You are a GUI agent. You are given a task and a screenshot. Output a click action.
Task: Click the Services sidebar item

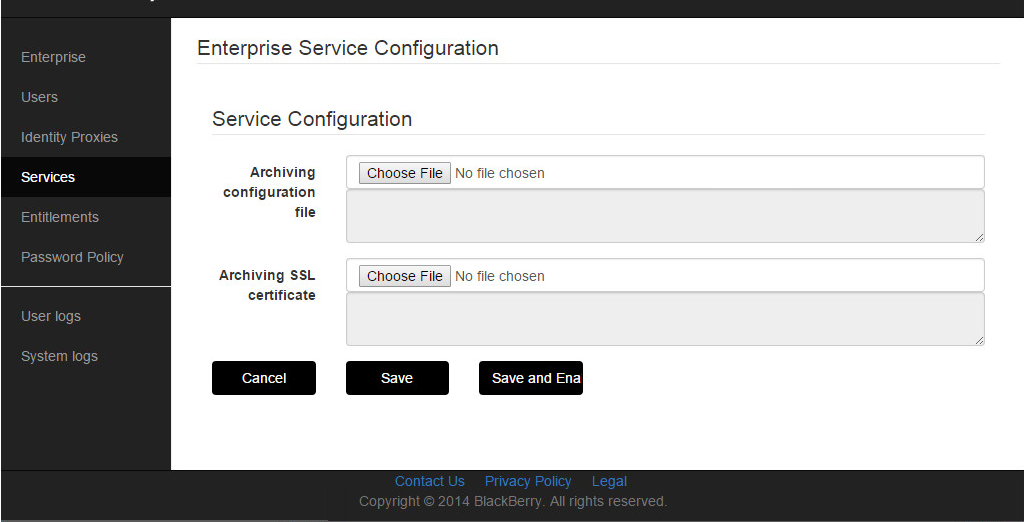pyautogui.click(x=48, y=177)
